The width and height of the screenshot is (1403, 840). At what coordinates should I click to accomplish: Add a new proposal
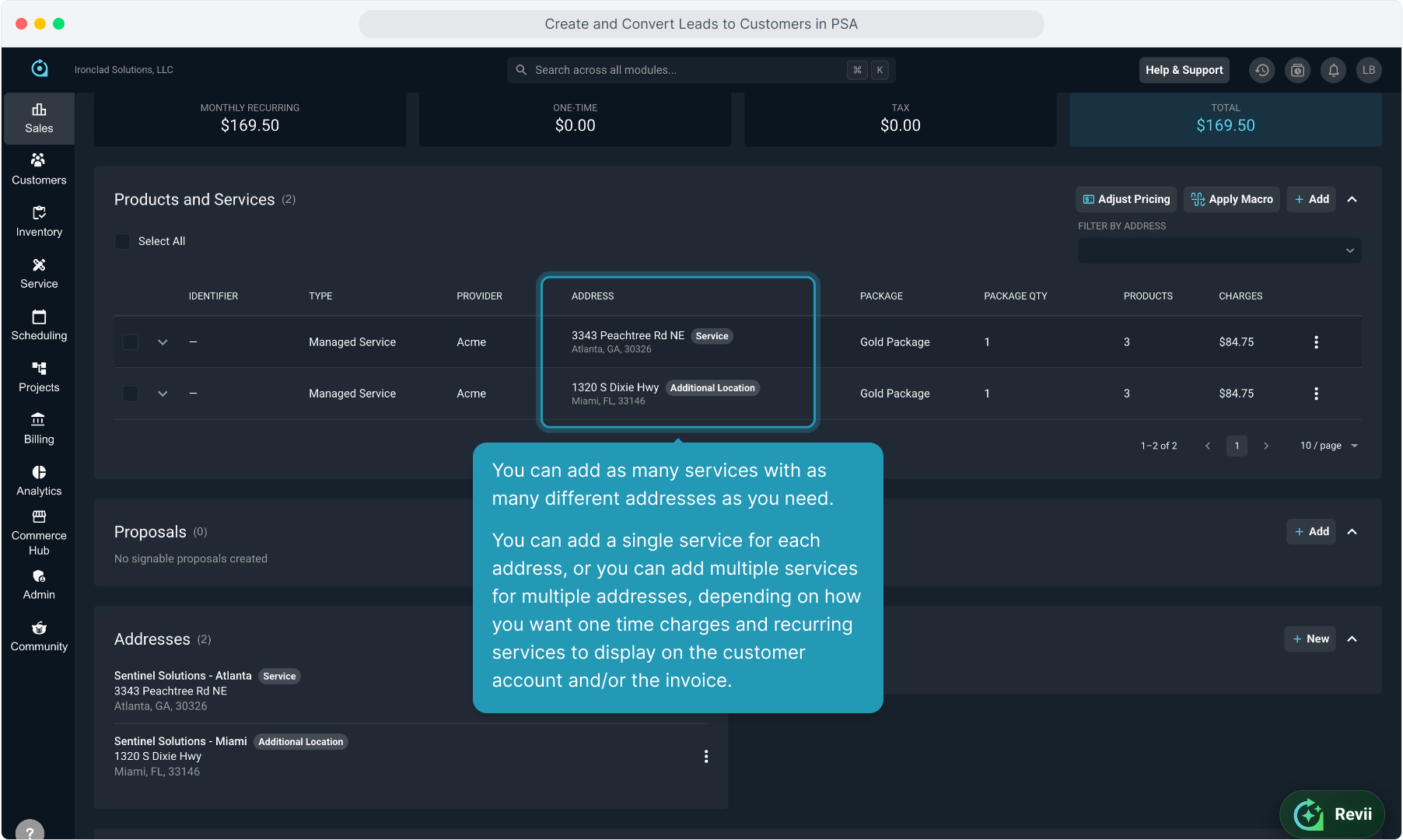click(x=1311, y=531)
